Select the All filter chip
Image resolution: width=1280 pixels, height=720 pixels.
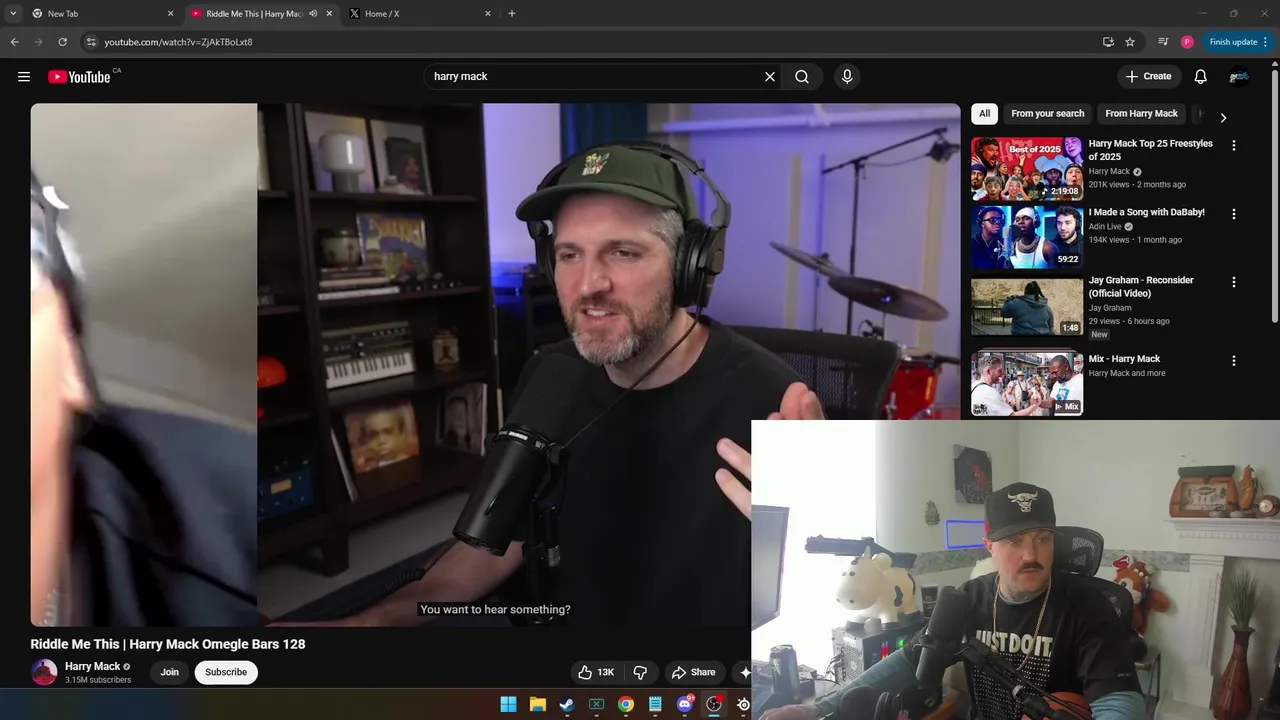[x=984, y=114]
